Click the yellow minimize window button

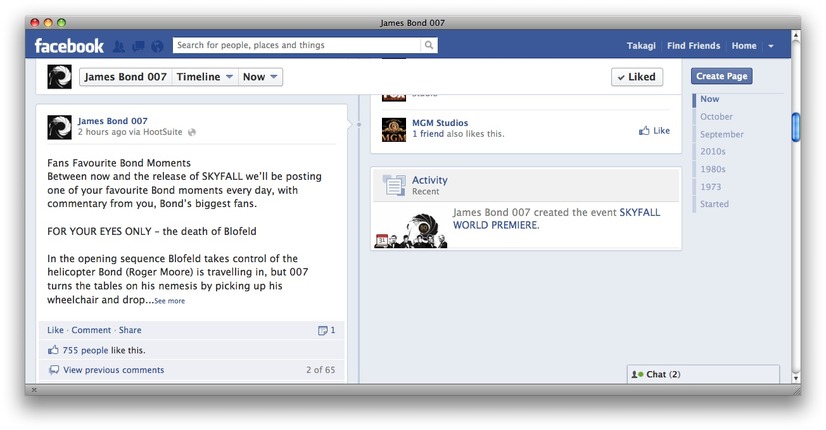[x=48, y=23]
